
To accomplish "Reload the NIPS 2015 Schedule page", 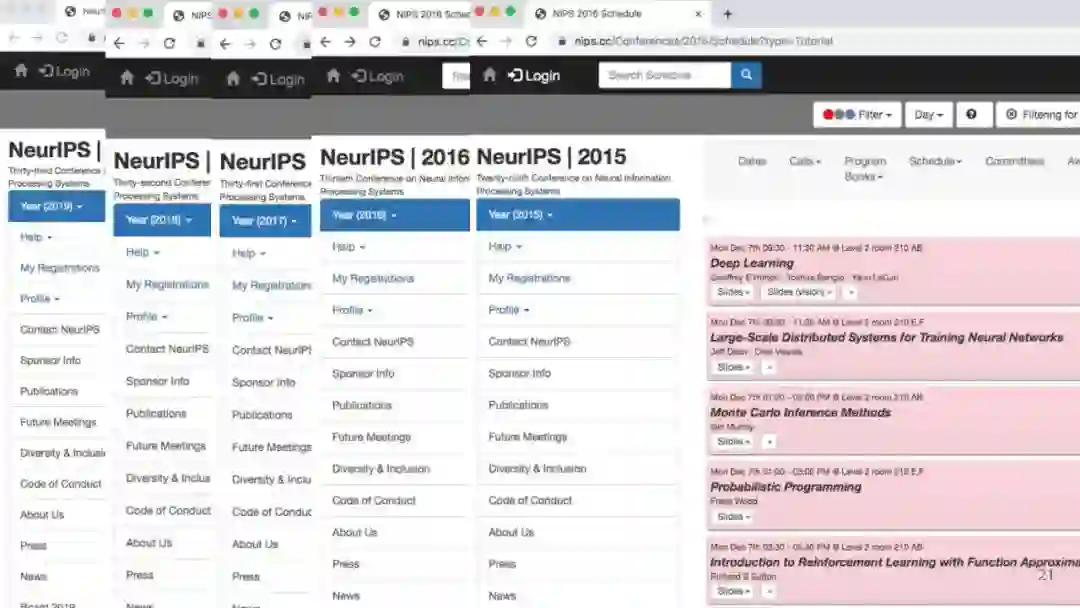I will (531, 41).
